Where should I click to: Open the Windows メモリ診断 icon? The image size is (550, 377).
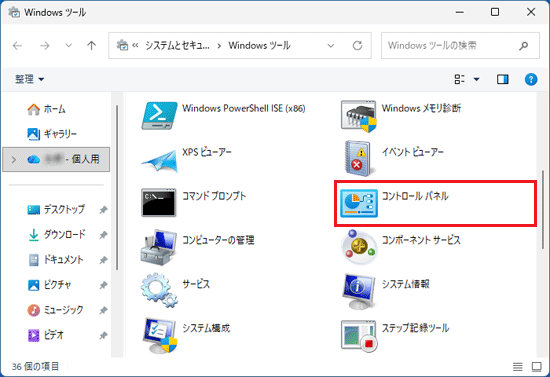click(x=358, y=116)
